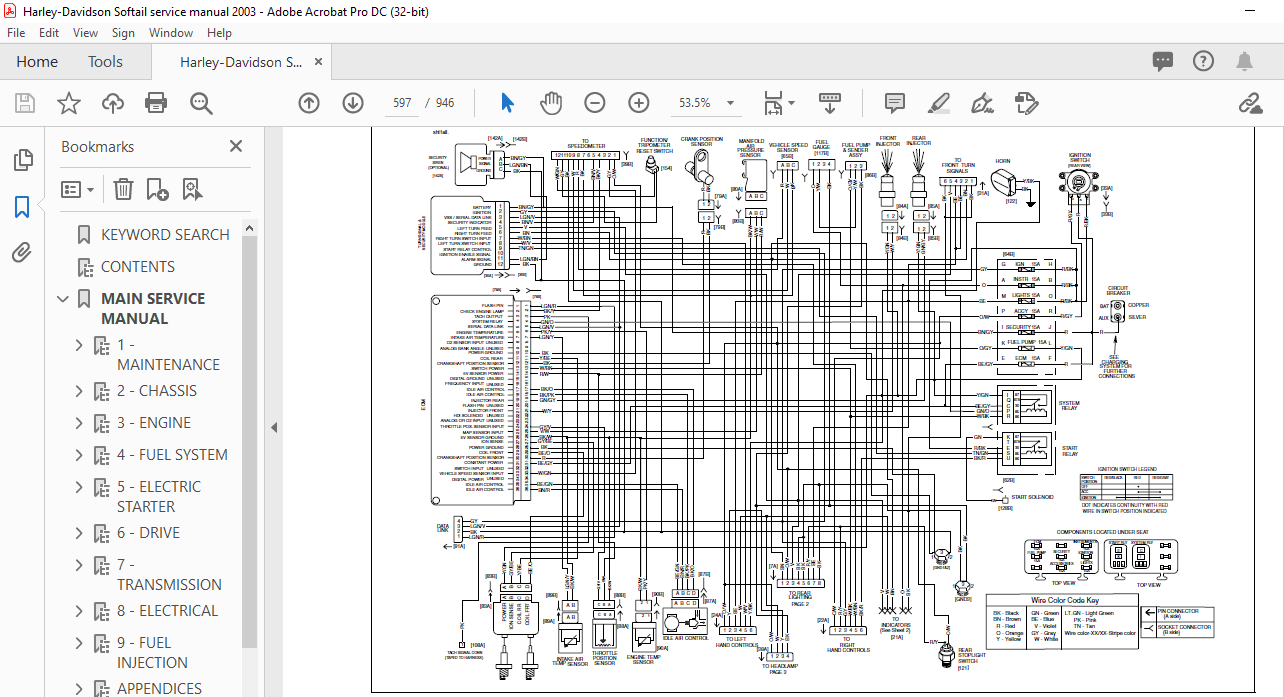Delete the selected bookmark with the trash icon
1284x697 pixels.
(x=123, y=189)
